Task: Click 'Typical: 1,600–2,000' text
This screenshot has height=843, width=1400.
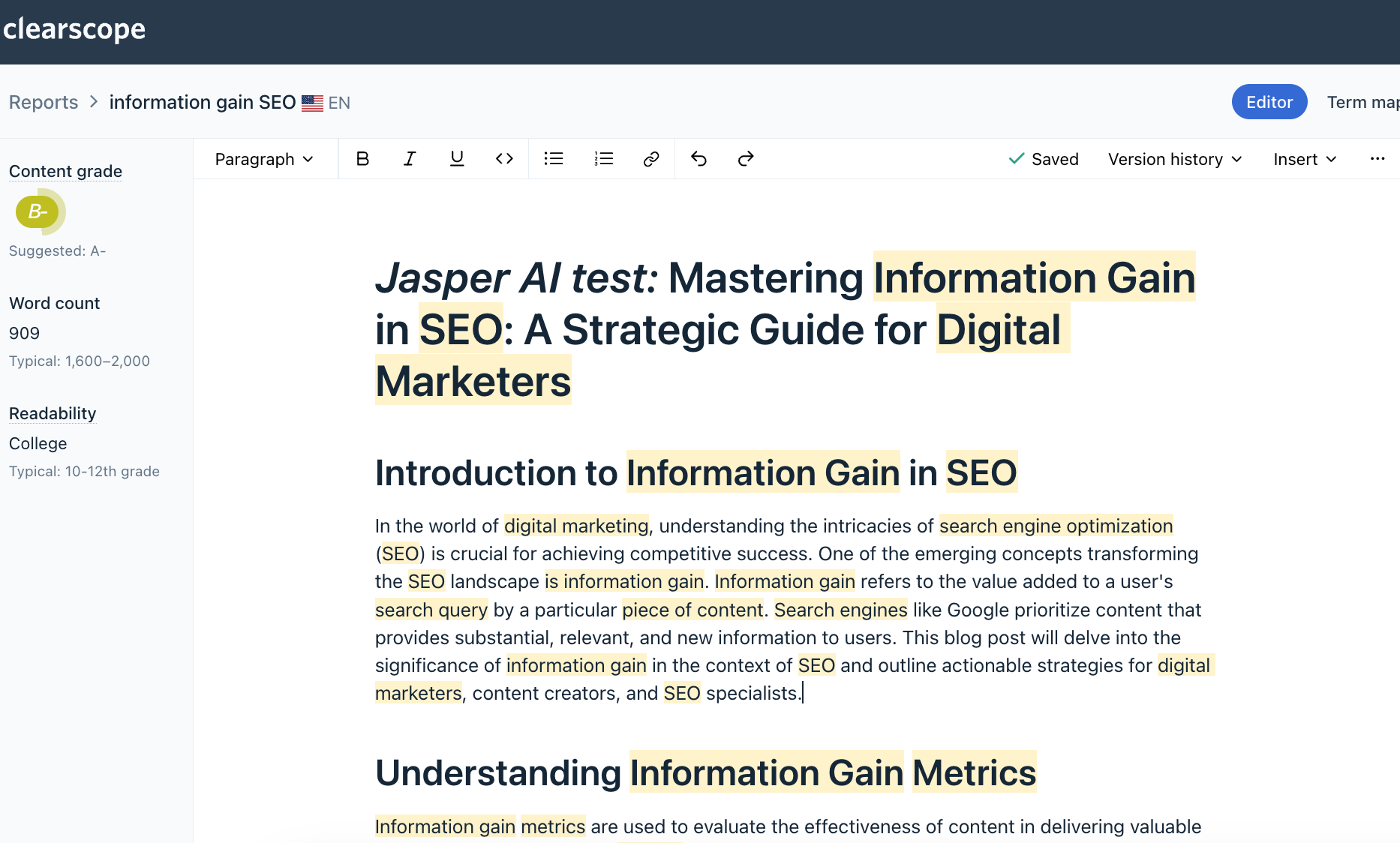Action: click(x=80, y=361)
